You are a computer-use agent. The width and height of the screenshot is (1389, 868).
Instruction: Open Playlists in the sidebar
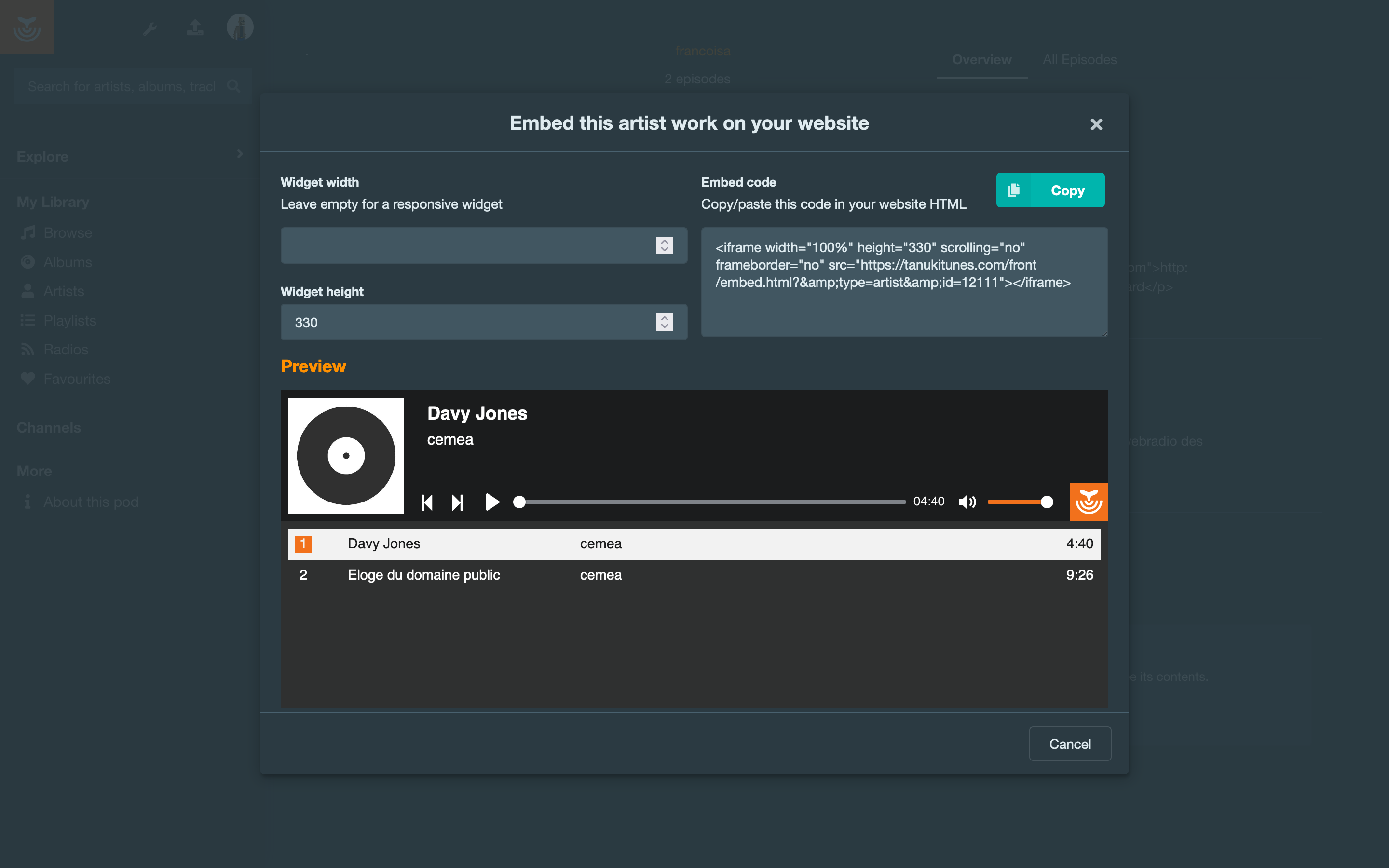pyautogui.click(x=70, y=320)
